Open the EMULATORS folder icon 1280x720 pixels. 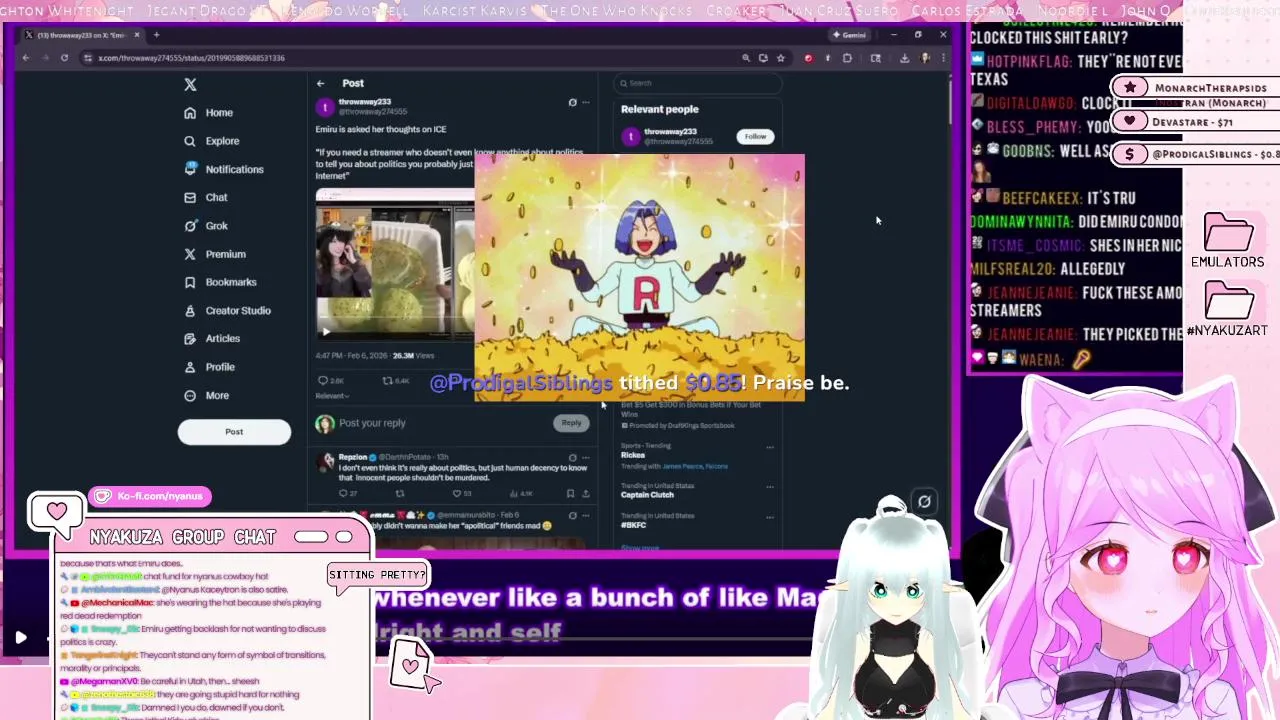click(1228, 233)
